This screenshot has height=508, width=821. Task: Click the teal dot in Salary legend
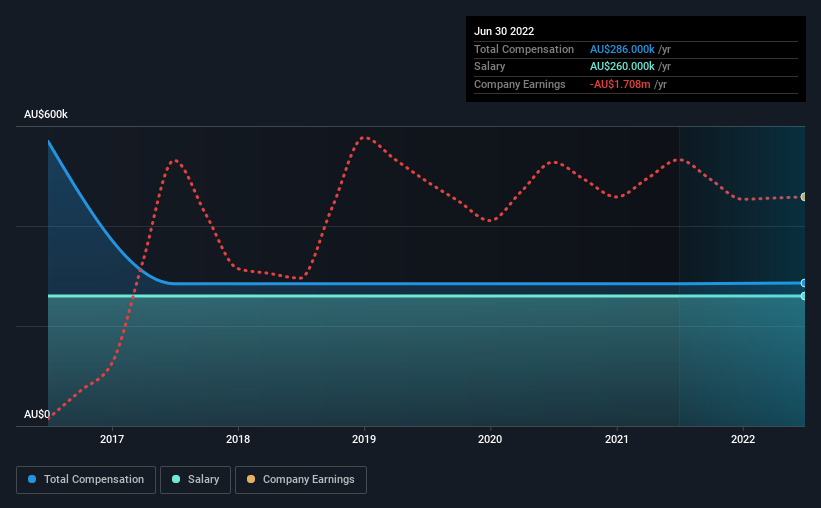click(x=176, y=479)
